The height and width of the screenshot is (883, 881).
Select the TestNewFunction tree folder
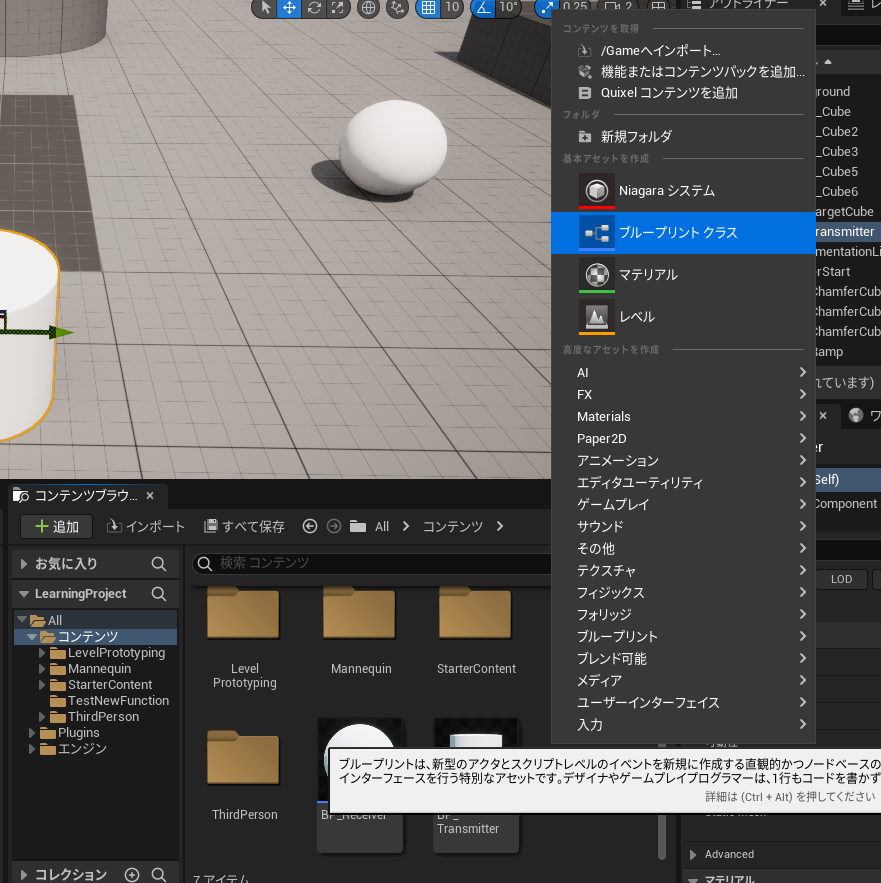[118, 701]
